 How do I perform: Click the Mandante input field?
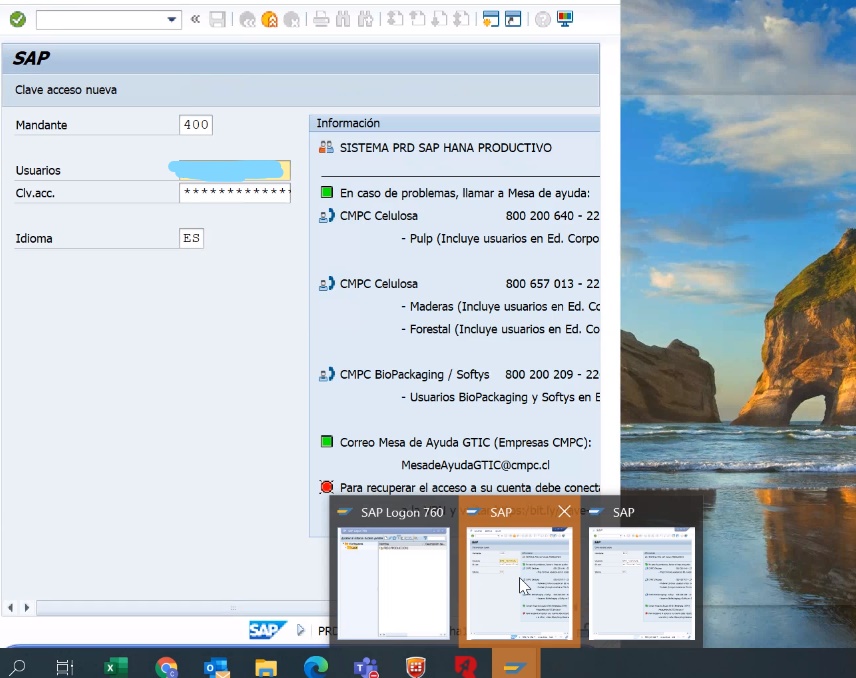[x=196, y=125]
